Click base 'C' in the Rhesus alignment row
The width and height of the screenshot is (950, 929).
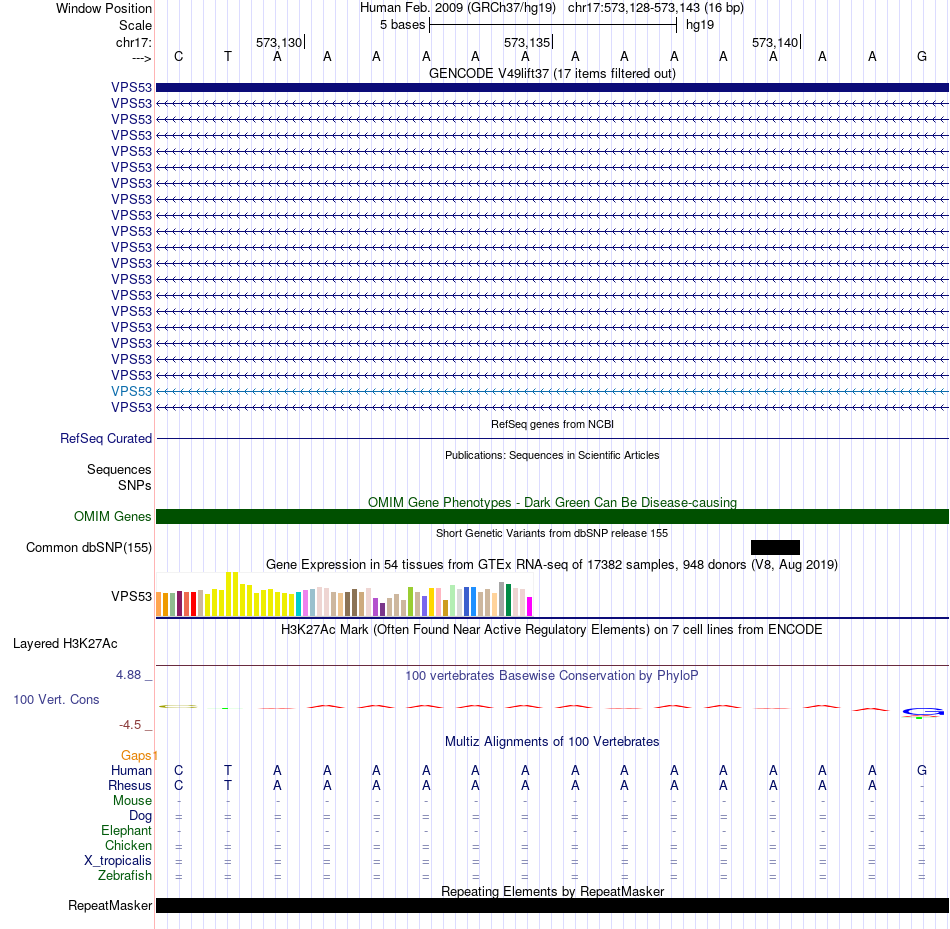[178, 785]
